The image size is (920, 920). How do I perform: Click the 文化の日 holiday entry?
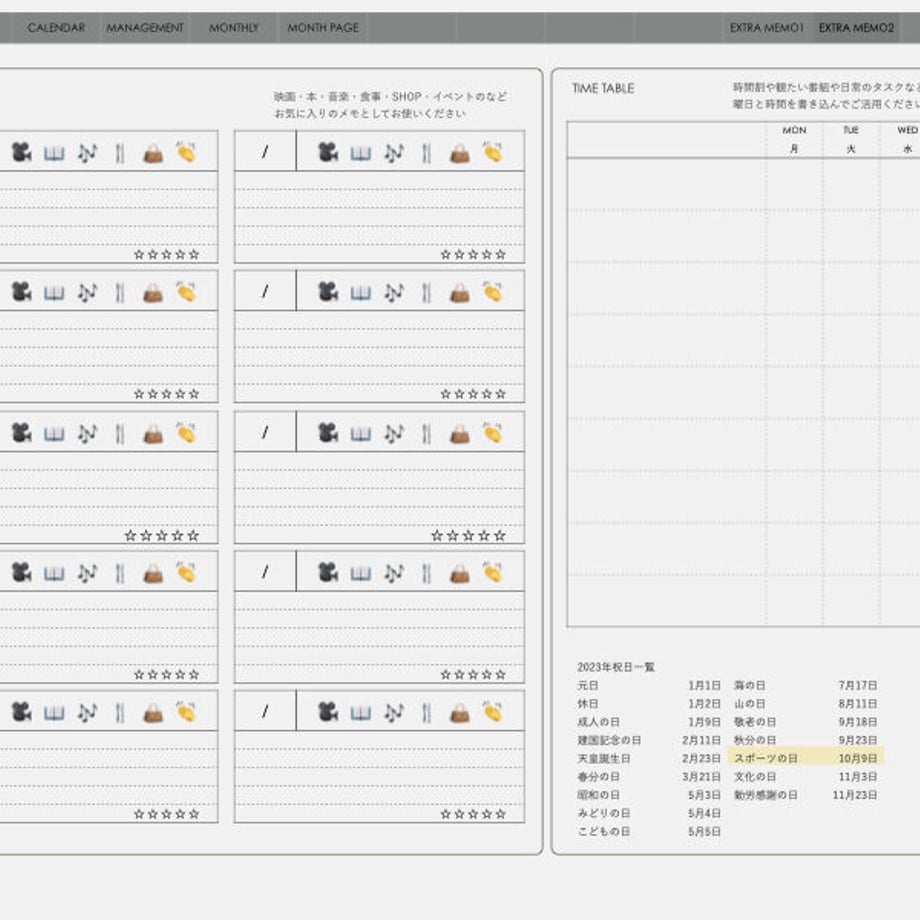[x=755, y=777]
